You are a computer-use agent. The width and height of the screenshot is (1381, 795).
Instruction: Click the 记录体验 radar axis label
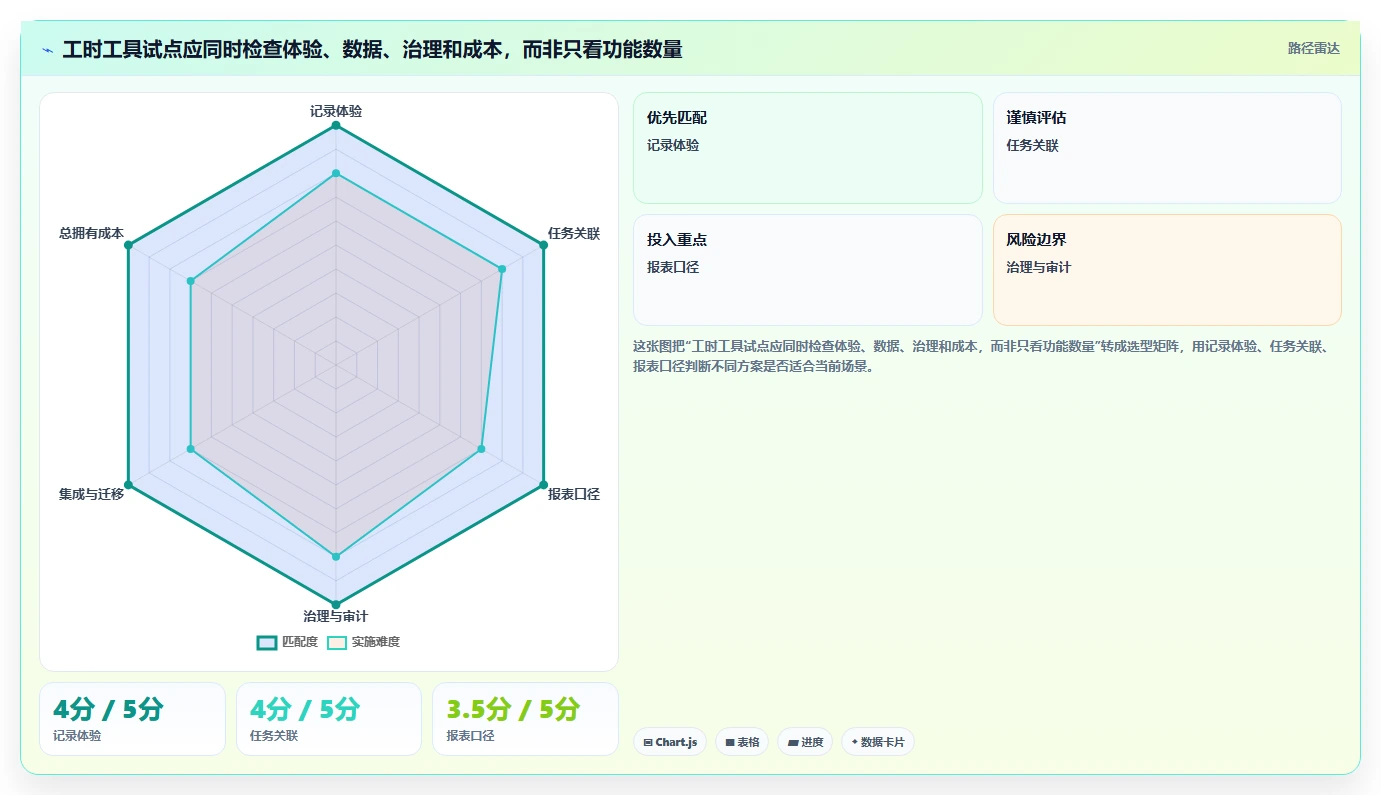point(336,111)
